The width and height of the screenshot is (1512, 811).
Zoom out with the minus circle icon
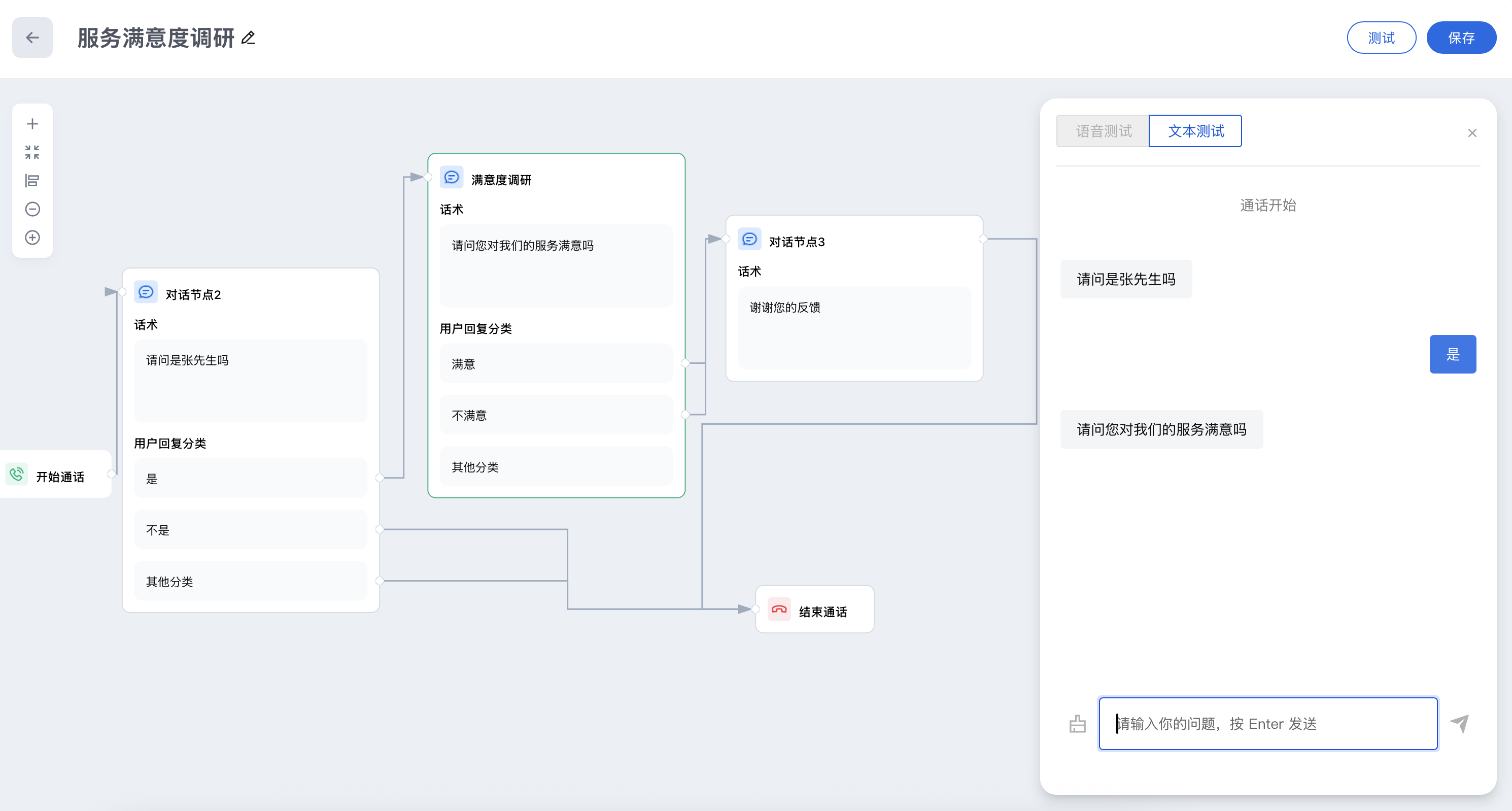coord(32,209)
